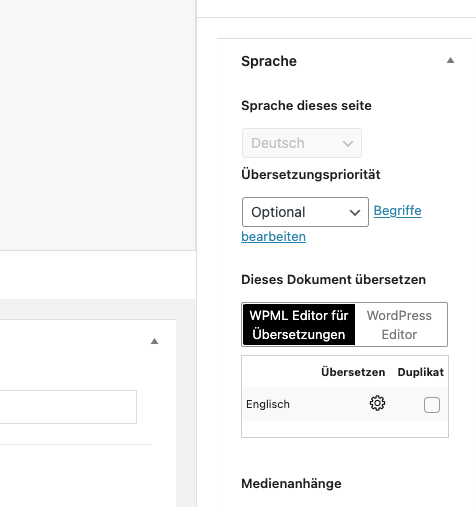
Task: Open the Deutsch language dropdown
Action: point(302,143)
